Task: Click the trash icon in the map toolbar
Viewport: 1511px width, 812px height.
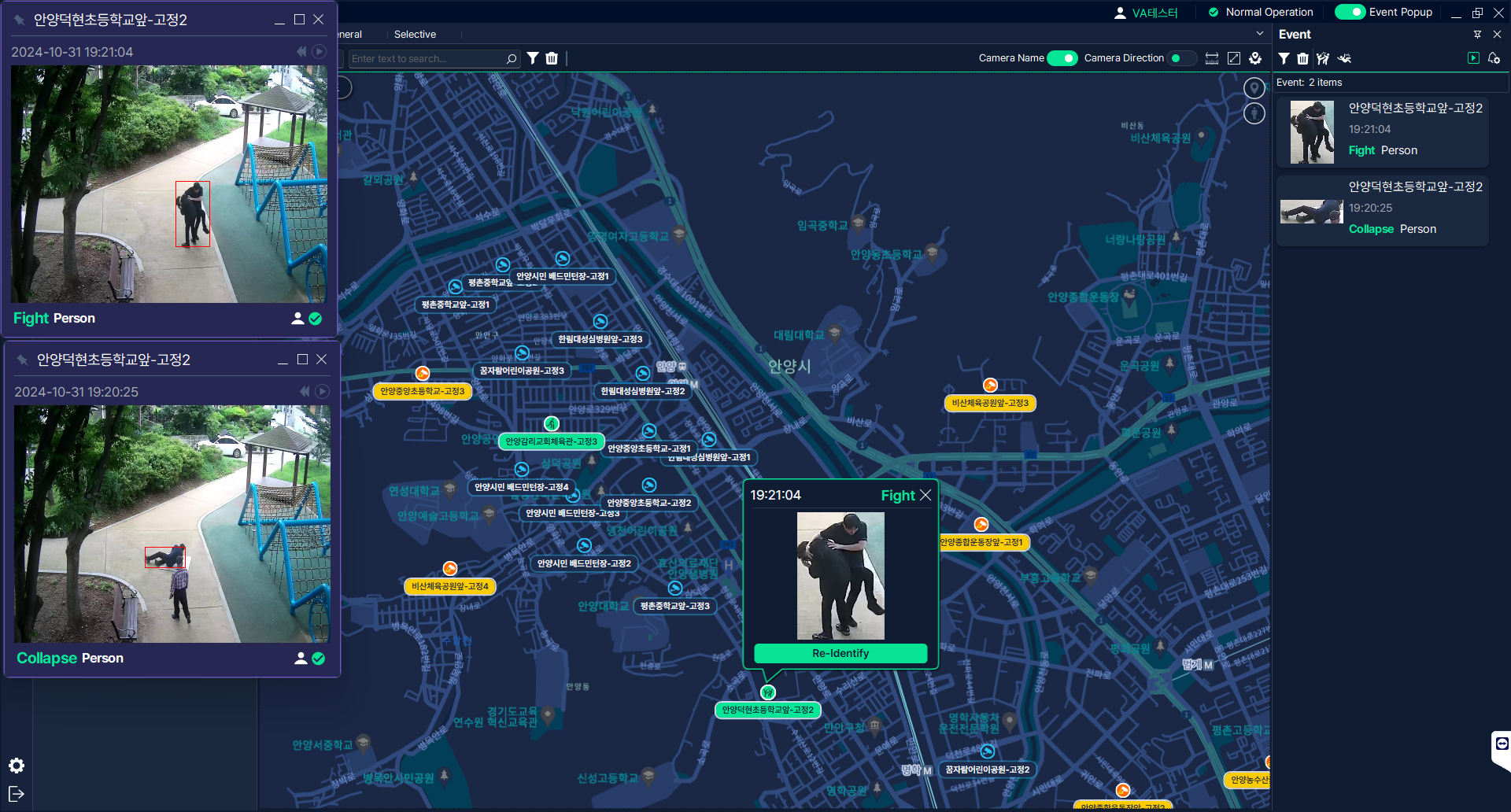Action: click(x=552, y=58)
